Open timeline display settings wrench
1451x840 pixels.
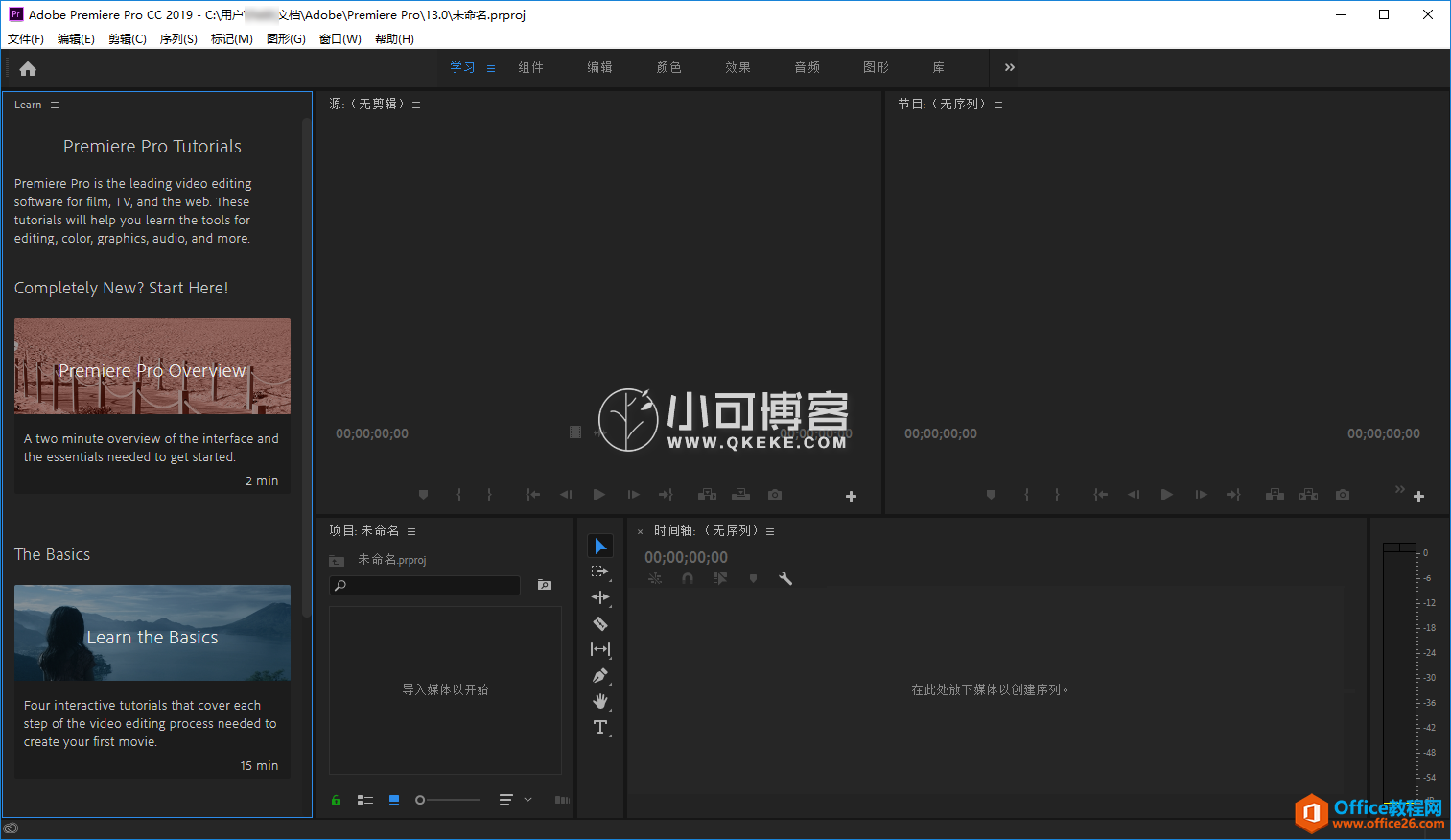pyautogui.click(x=785, y=578)
